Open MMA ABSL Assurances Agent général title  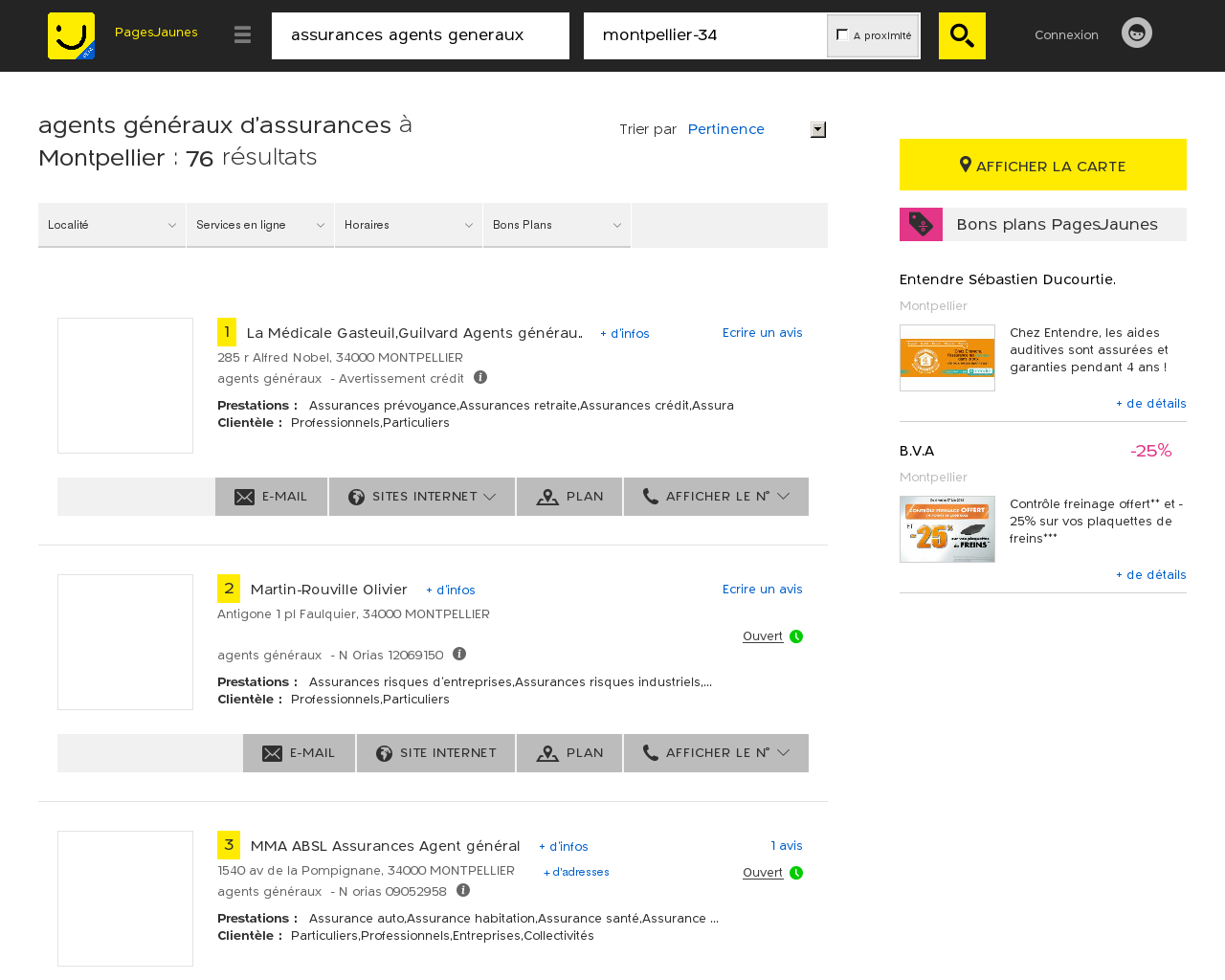click(x=385, y=846)
